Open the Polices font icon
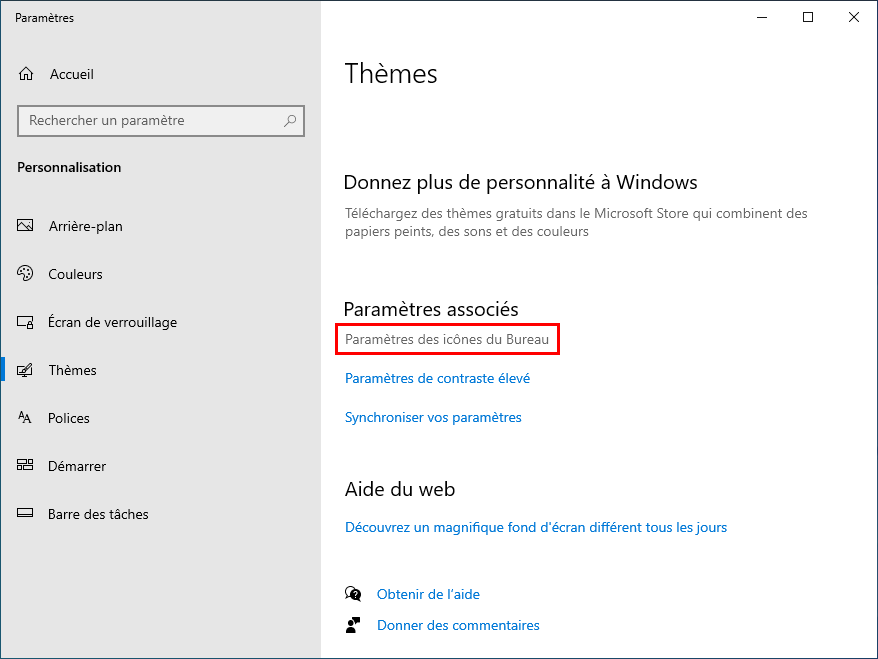878x659 pixels. click(x=25, y=417)
